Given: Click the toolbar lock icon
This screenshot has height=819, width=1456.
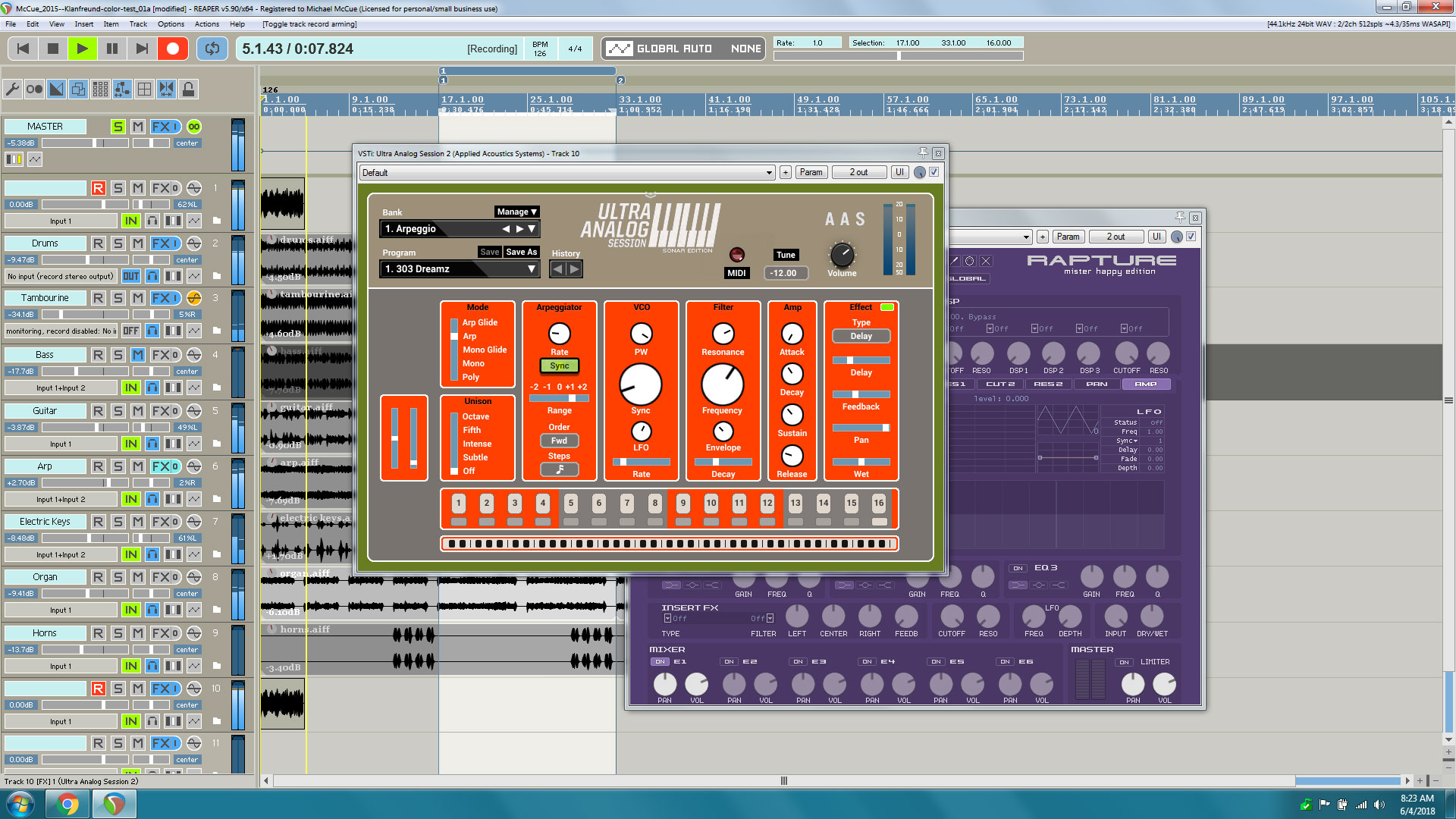Looking at the screenshot, I should click(189, 89).
